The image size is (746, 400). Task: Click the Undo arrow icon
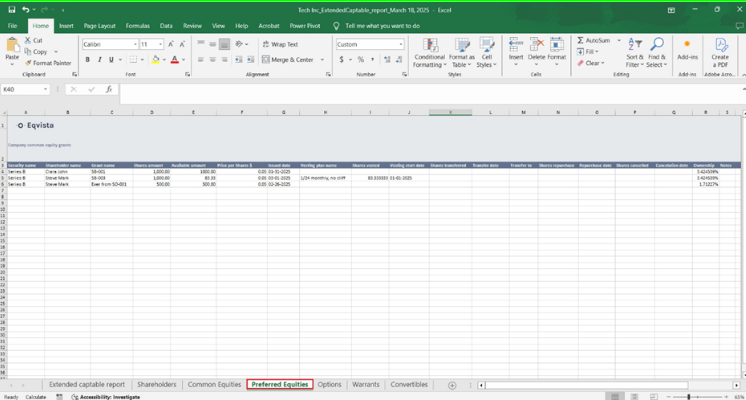26,10
